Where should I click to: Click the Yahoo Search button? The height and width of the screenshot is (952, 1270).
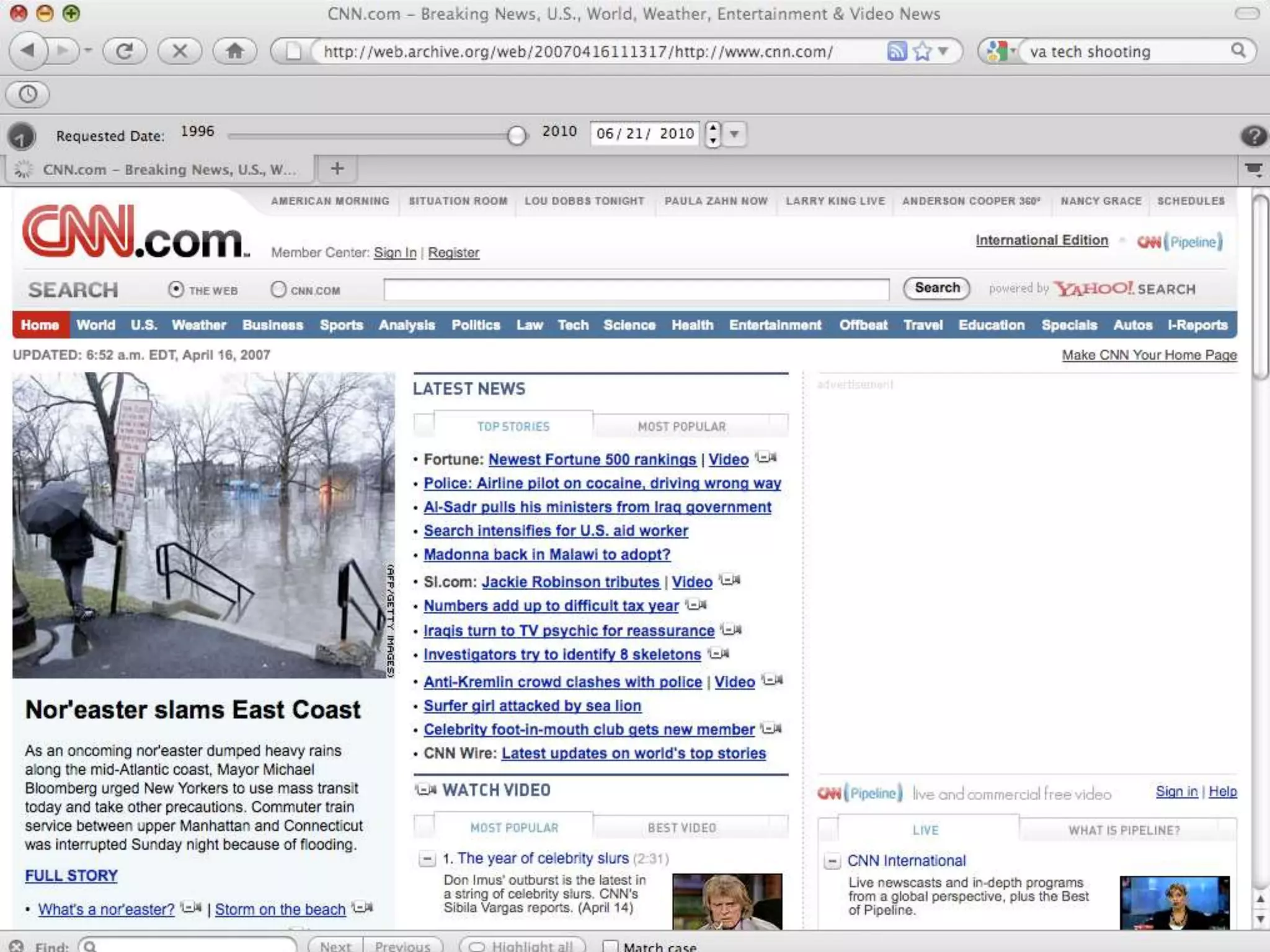click(x=936, y=288)
